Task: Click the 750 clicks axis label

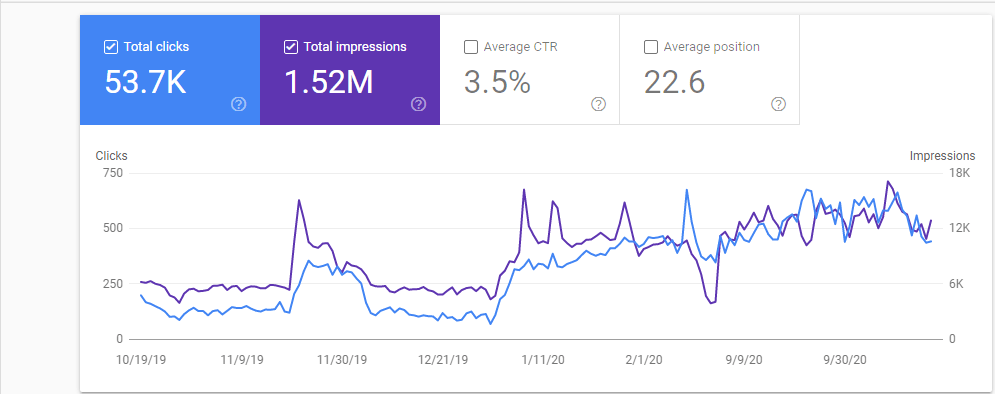Action: click(x=112, y=173)
